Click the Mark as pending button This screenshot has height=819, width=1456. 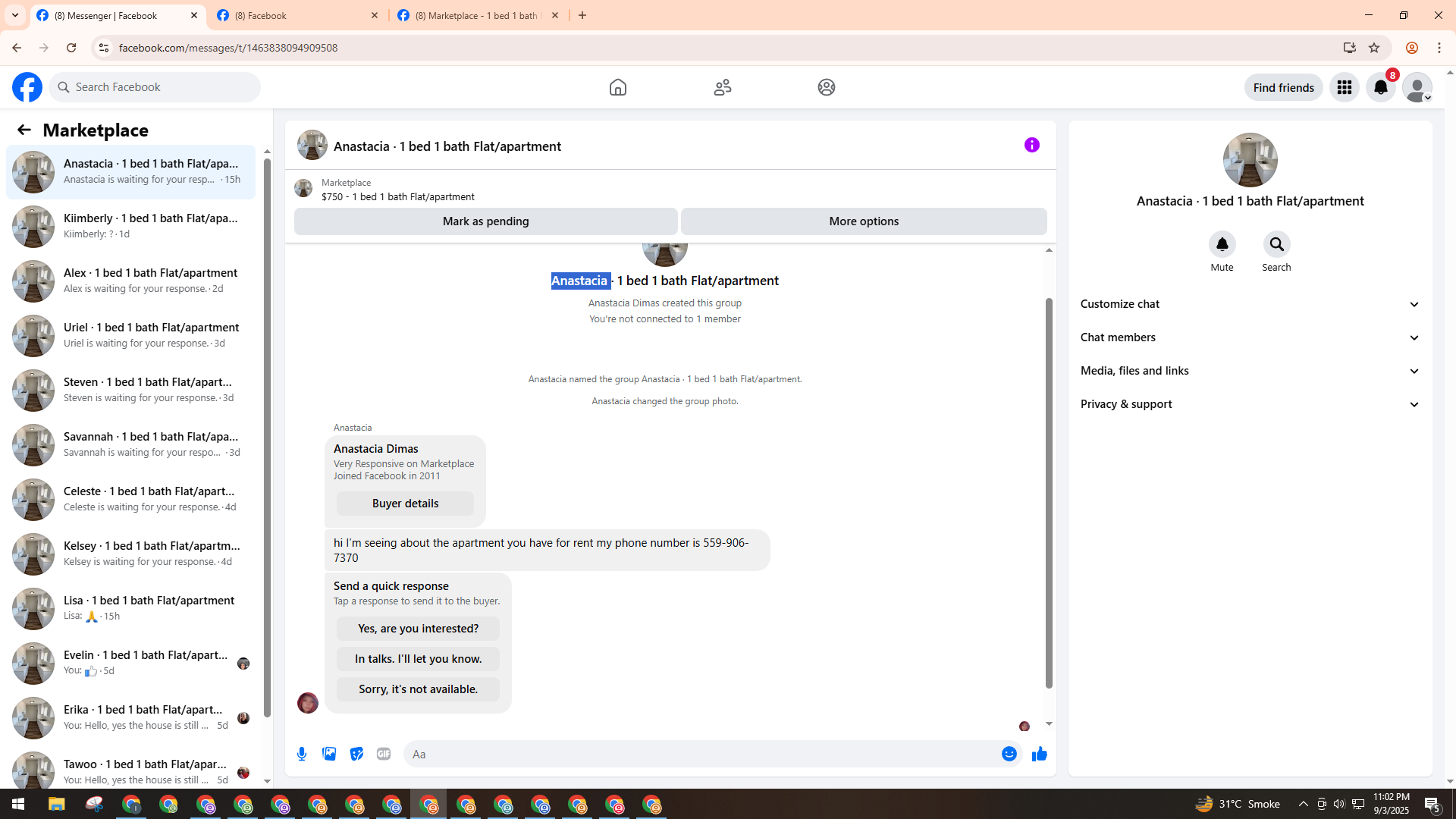[x=486, y=221]
